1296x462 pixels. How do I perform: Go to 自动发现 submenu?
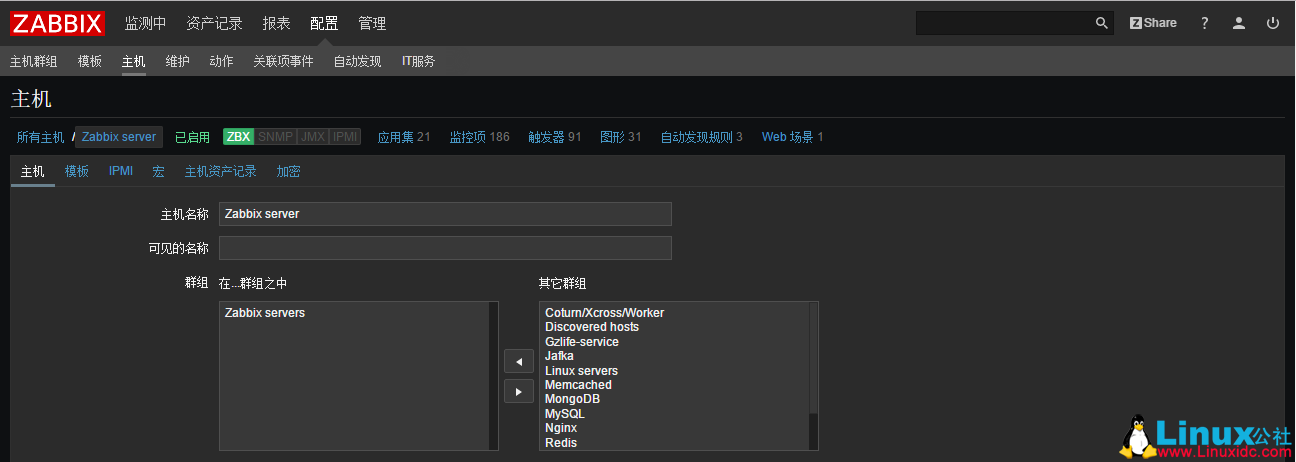[357, 61]
